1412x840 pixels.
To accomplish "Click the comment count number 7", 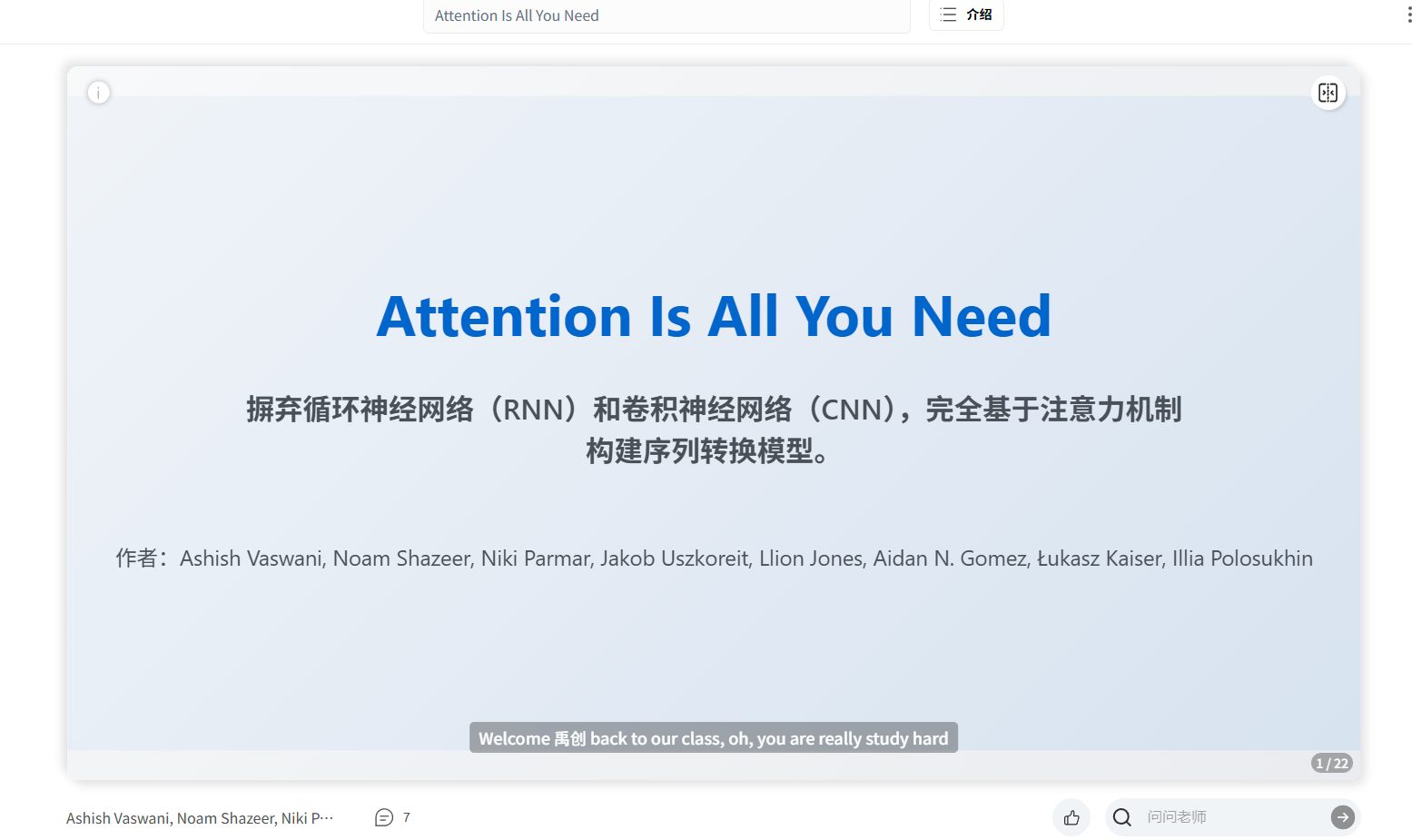I will coord(407,817).
